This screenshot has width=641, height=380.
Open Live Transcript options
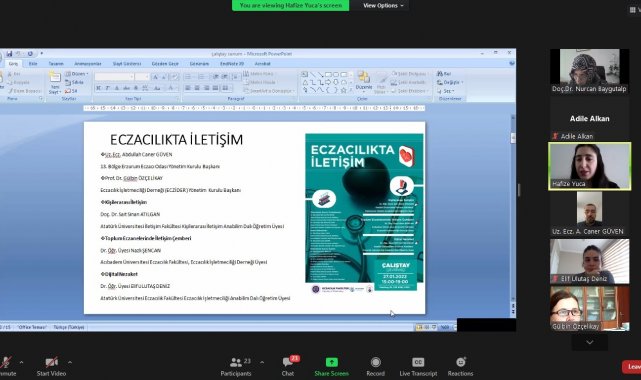click(x=418, y=367)
